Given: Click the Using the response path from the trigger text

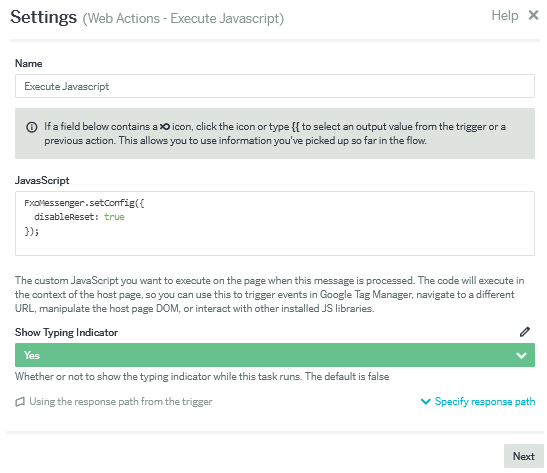Looking at the screenshot, I should click(121, 401).
